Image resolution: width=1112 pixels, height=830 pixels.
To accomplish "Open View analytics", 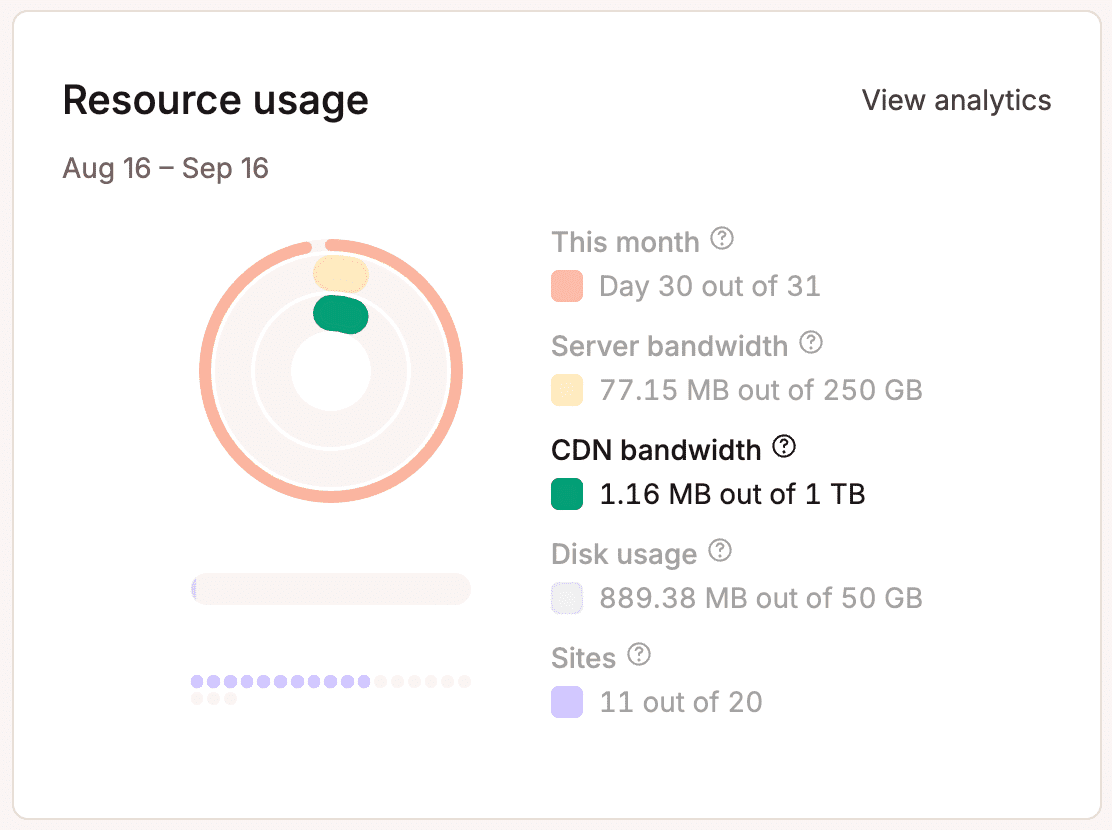I will pos(956,100).
